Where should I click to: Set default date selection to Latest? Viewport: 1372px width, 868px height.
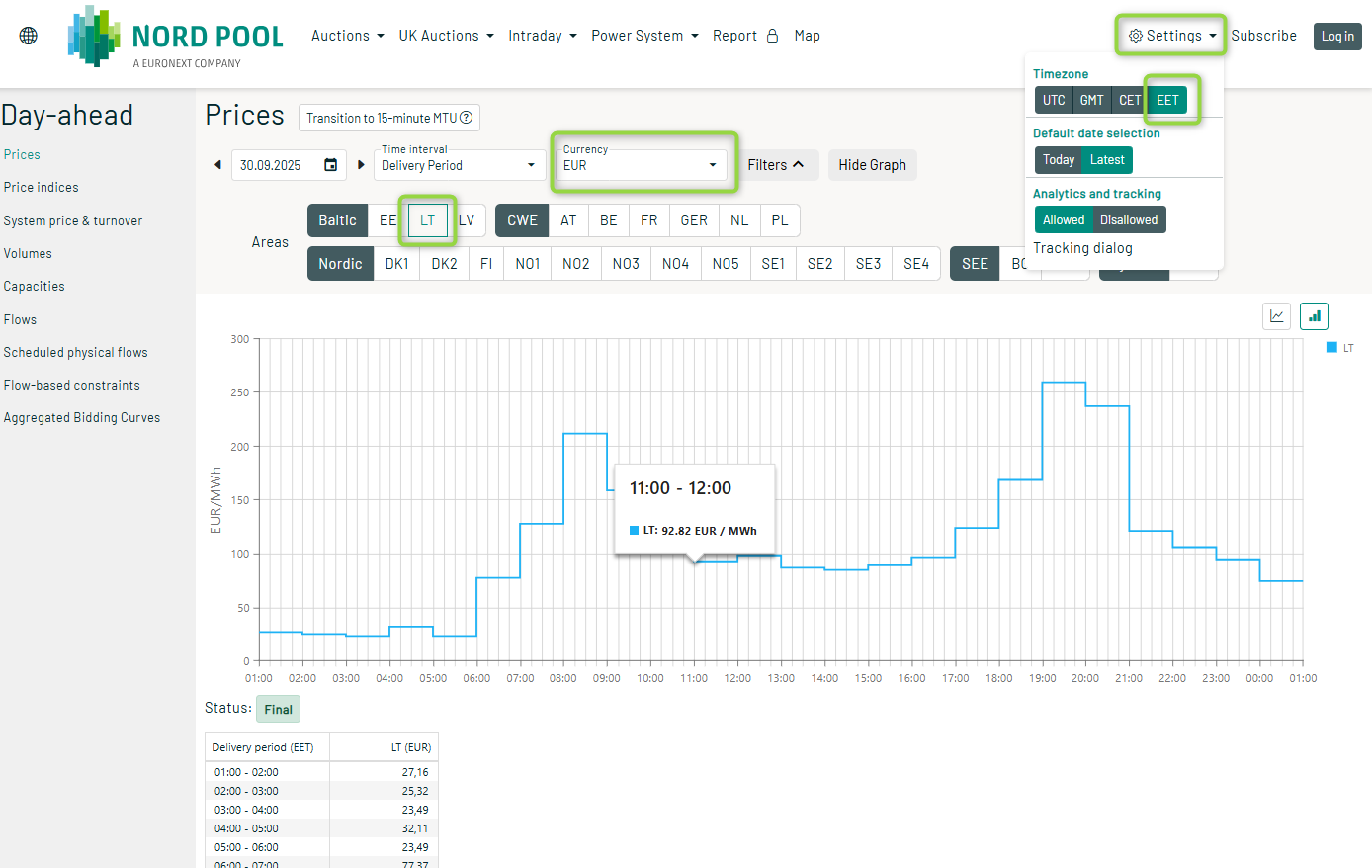[x=1107, y=160]
